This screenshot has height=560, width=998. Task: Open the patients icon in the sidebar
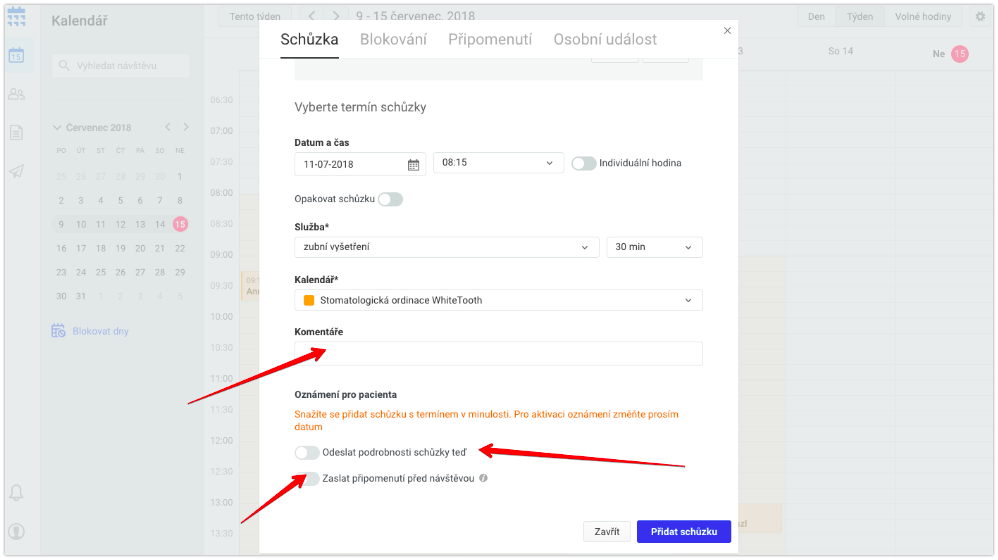point(17,94)
